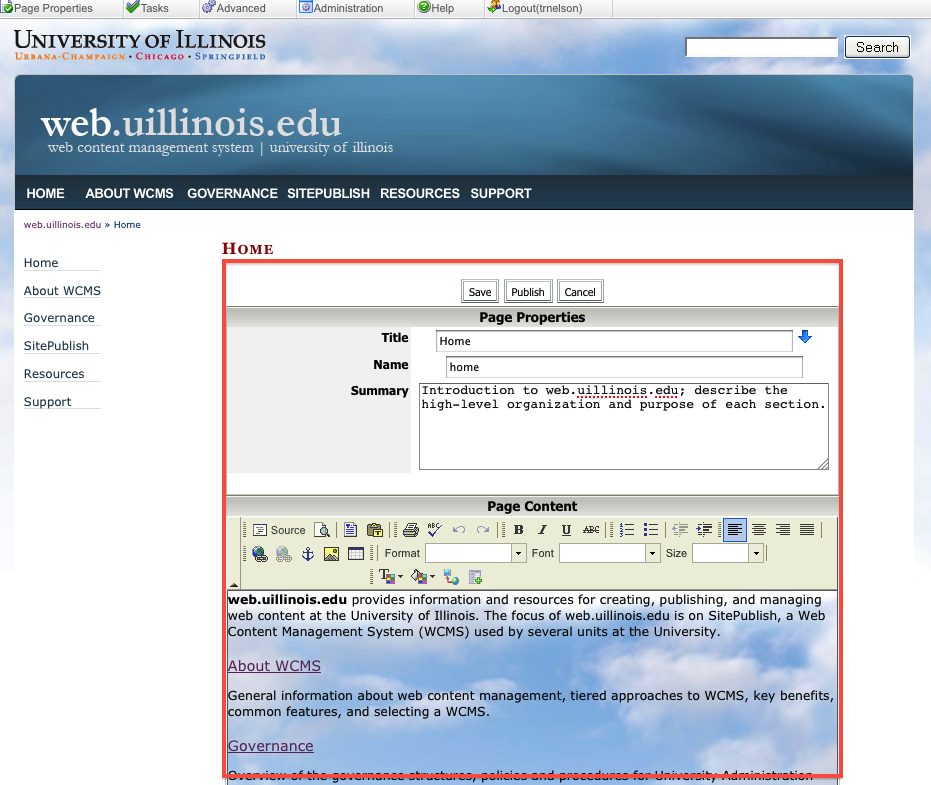Insert a bulleted list
The height and width of the screenshot is (785, 931).
[651, 530]
